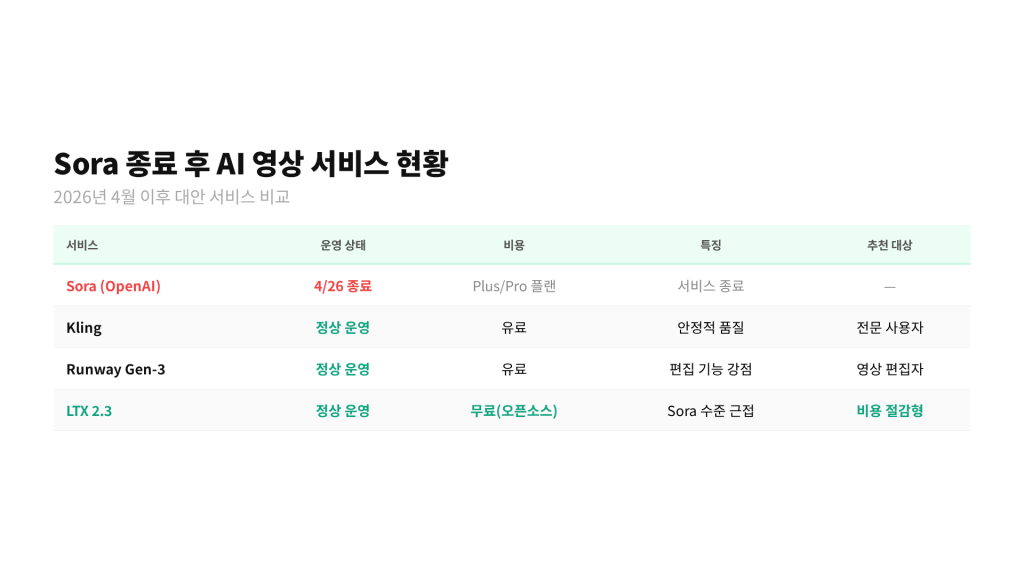Click the 안정적 품질 feature cell
The height and width of the screenshot is (576, 1024).
[711, 328]
